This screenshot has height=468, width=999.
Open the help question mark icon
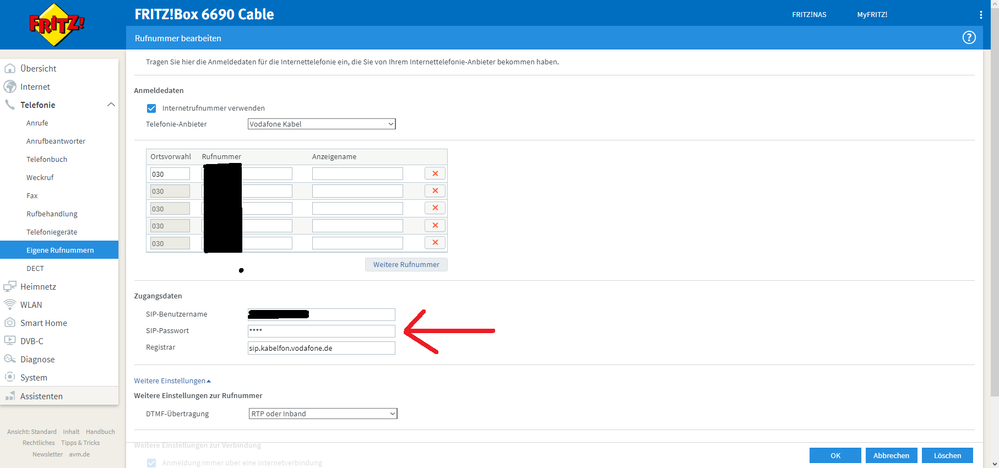(x=968, y=38)
